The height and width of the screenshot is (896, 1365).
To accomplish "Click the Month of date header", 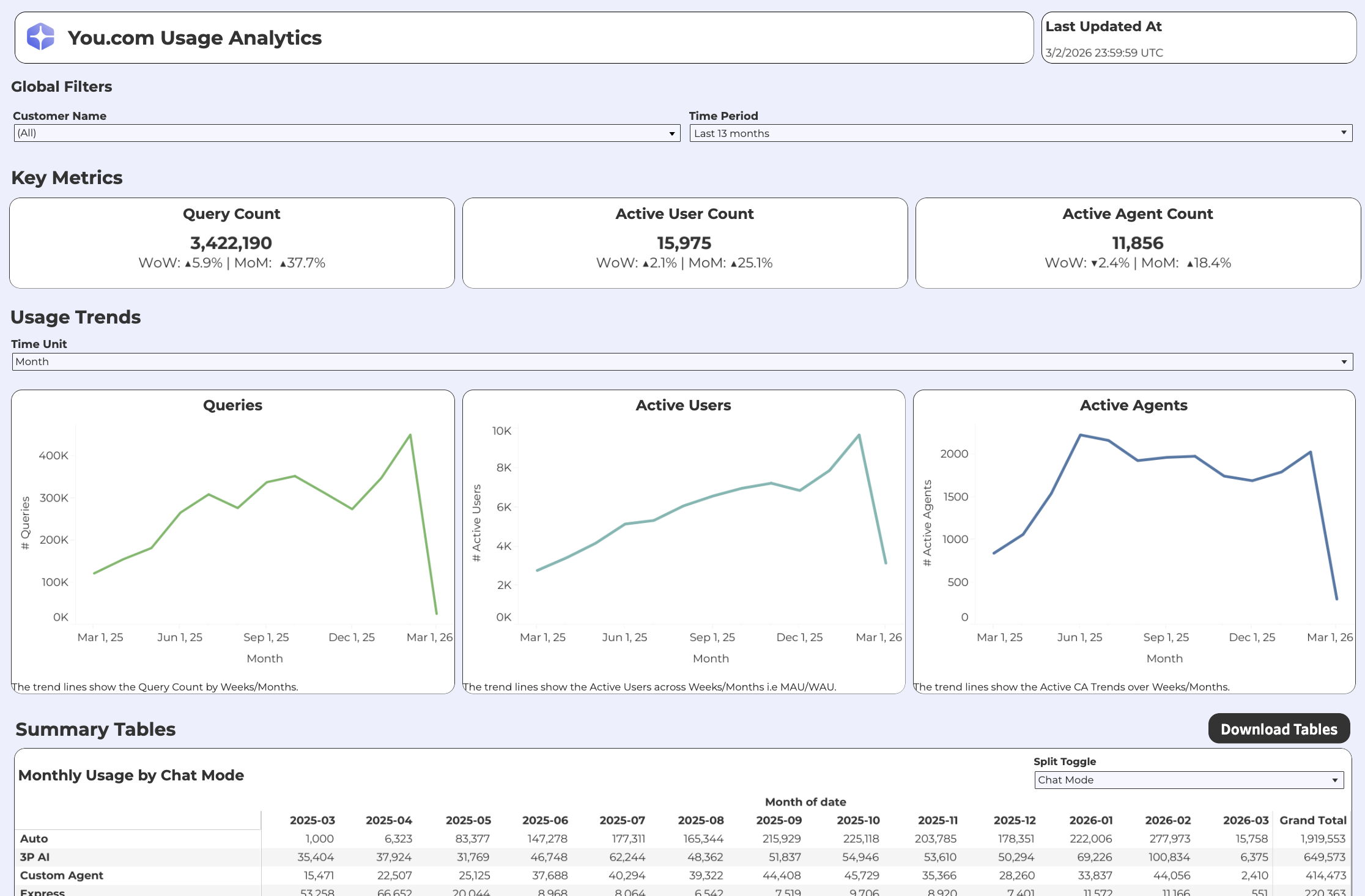I will (805, 802).
